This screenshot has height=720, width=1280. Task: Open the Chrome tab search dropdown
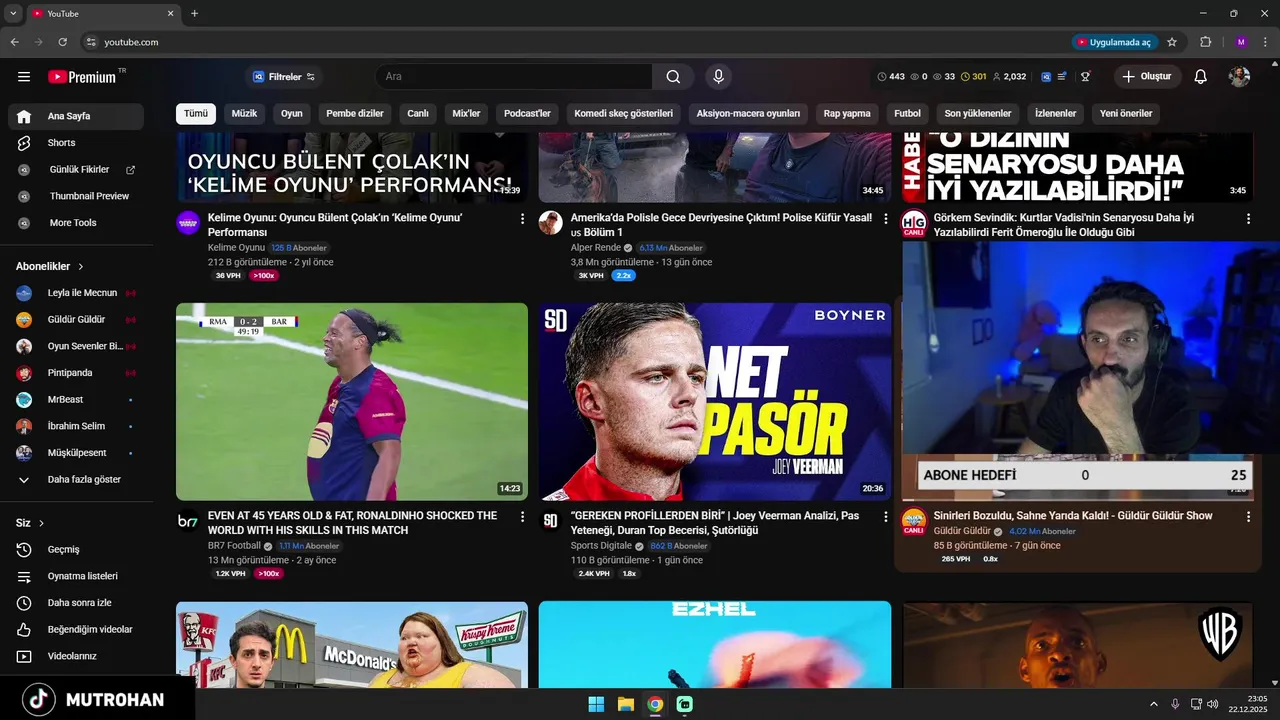[13, 14]
